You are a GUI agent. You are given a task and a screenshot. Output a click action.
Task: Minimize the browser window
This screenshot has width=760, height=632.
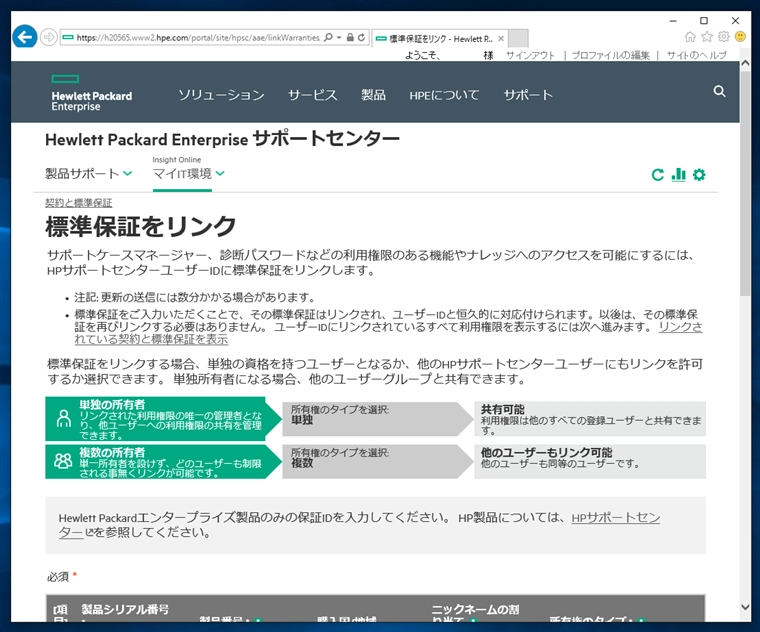pyautogui.click(x=673, y=20)
